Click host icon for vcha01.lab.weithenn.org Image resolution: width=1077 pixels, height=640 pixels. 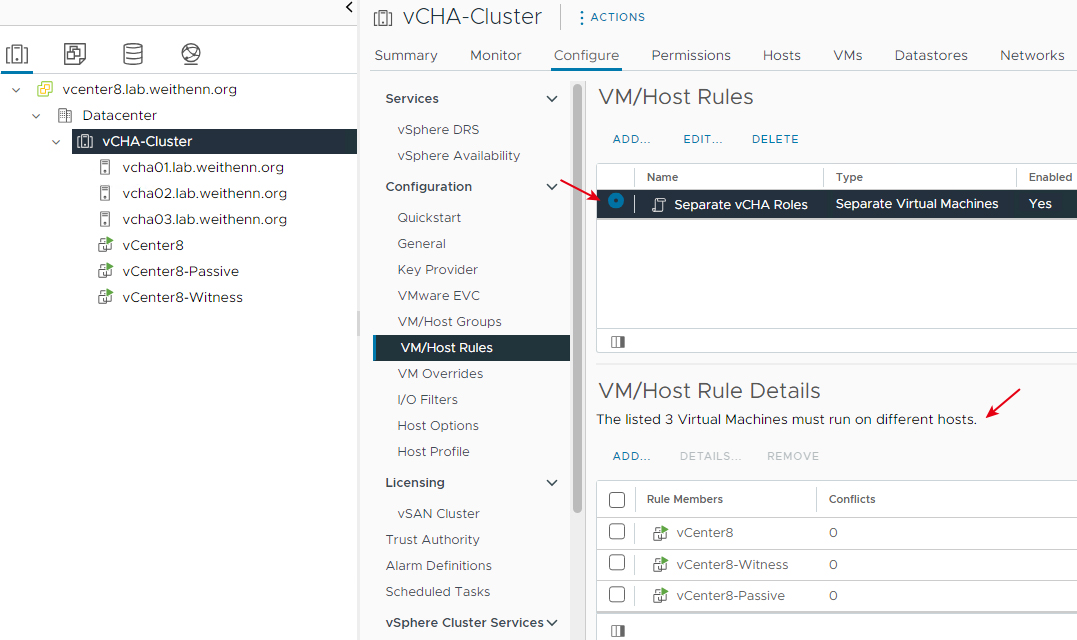pyautogui.click(x=105, y=167)
